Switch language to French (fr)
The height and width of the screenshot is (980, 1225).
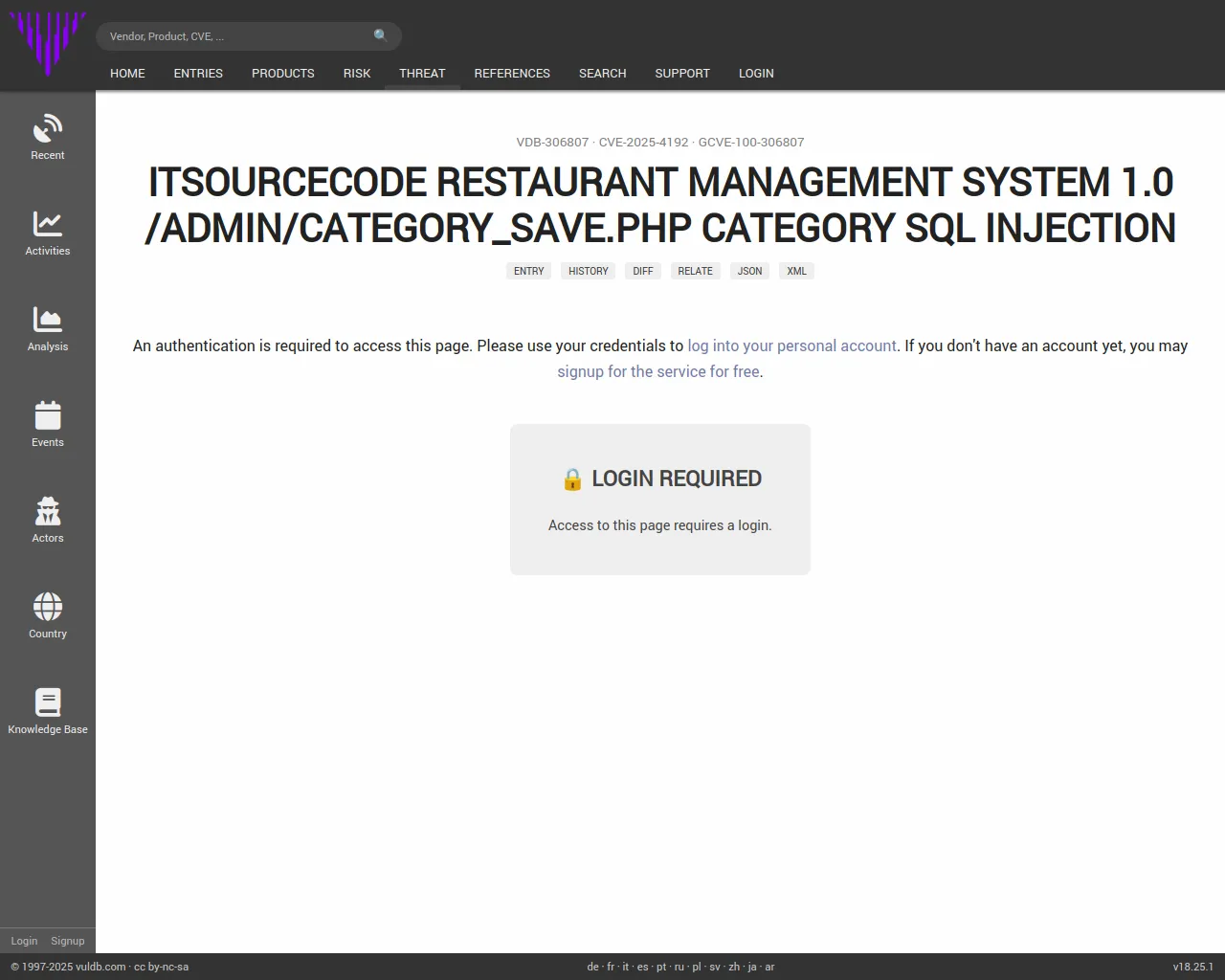[x=612, y=967]
